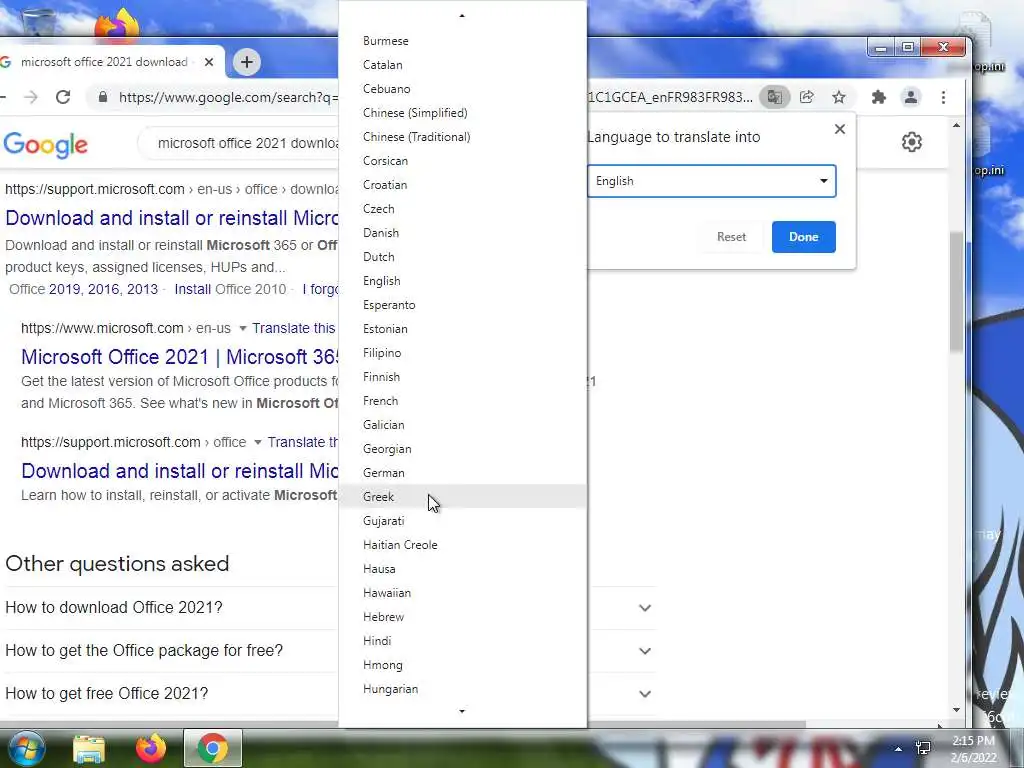Open the Windows Start button

click(25, 748)
